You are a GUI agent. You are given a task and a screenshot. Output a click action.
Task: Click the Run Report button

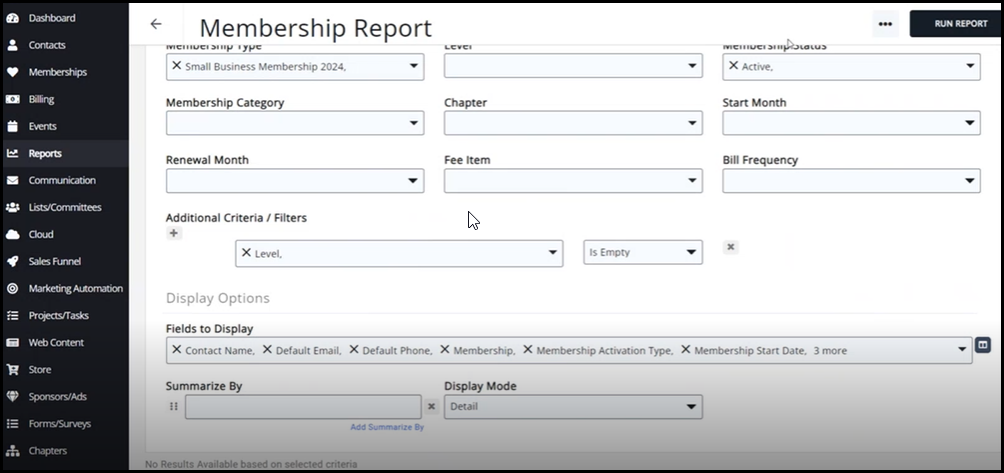pos(960,24)
